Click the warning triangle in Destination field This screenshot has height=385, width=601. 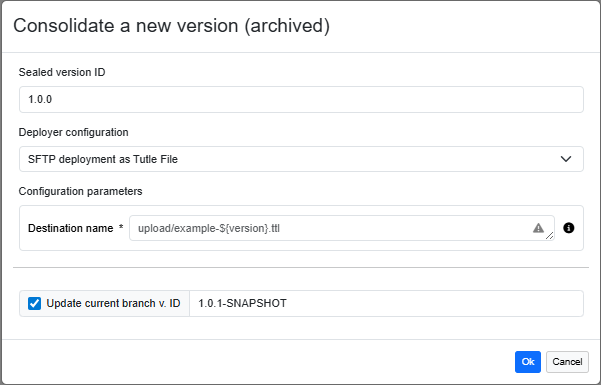[538, 228]
